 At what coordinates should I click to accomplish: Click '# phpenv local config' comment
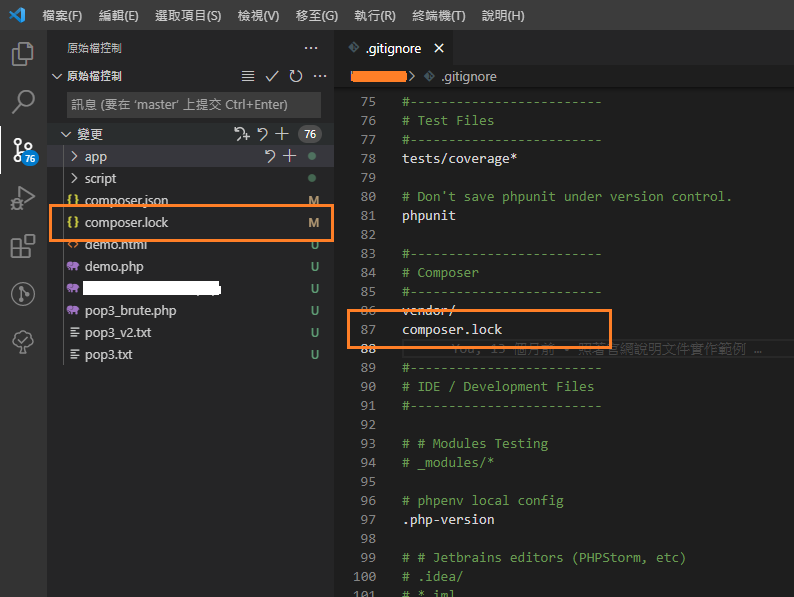[x=483, y=500]
